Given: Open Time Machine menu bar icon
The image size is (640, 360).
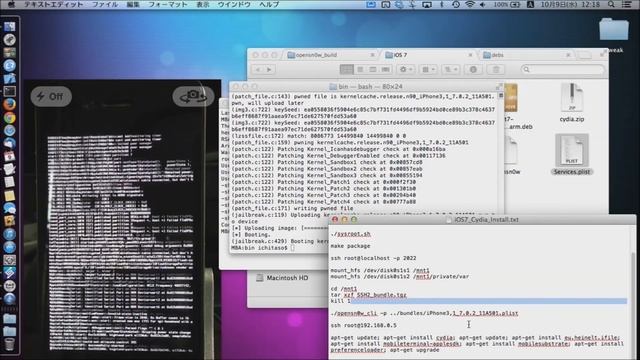Looking at the screenshot, I should coord(456,4).
